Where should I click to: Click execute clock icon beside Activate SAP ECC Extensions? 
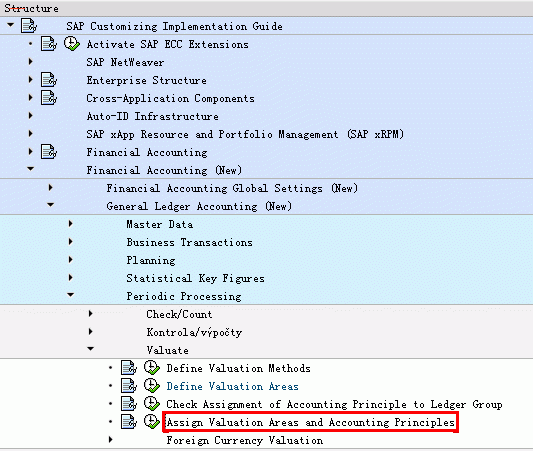click(x=72, y=44)
